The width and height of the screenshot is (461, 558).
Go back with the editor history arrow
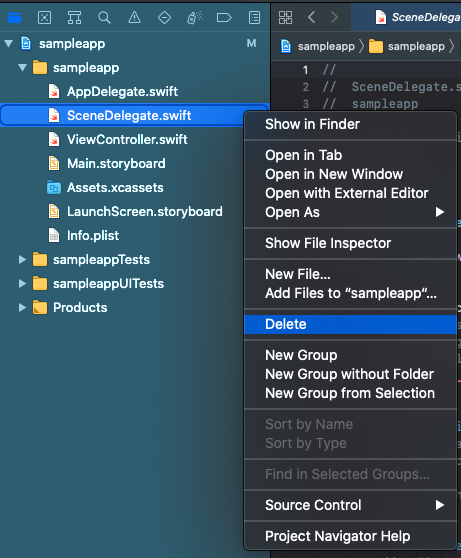click(x=311, y=17)
